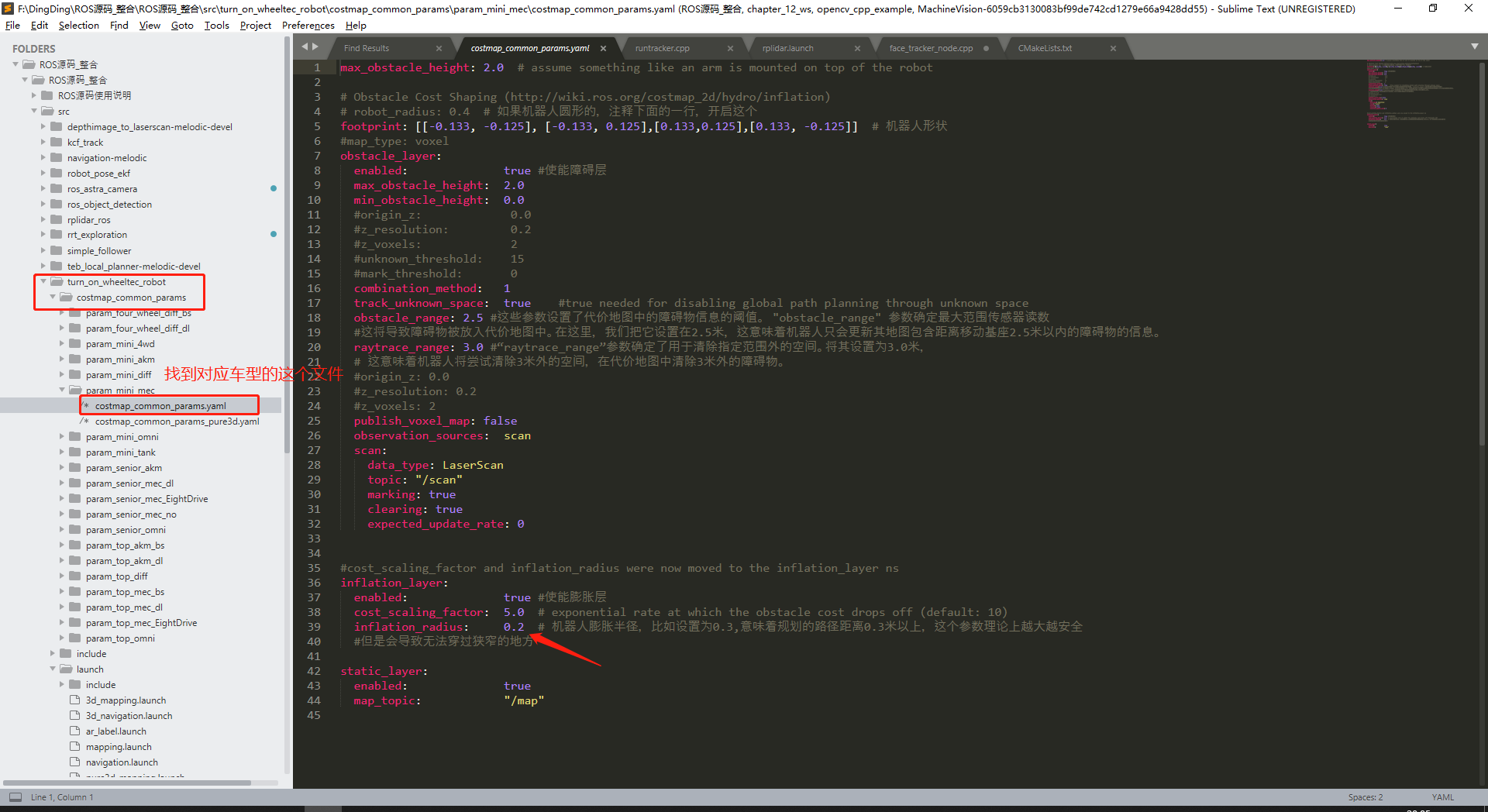This screenshot has height=812, width=1488.
Task: Collapse the launch folder
Action: pos(53,669)
